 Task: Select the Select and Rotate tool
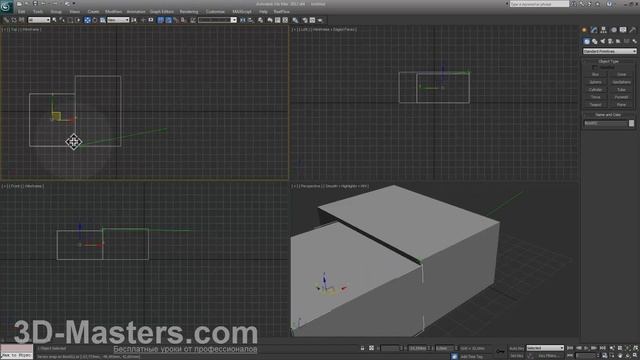(x=95, y=20)
